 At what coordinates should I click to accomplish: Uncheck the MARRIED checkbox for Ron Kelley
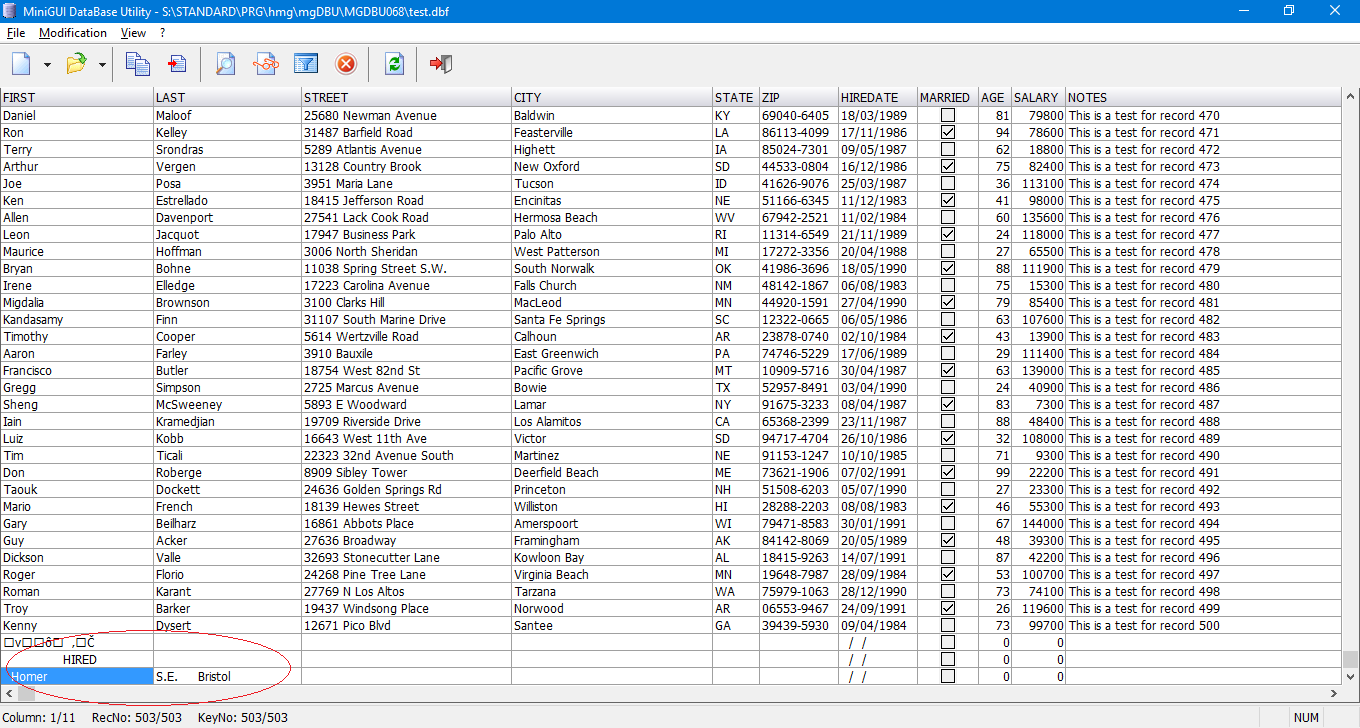pos(948,133)
